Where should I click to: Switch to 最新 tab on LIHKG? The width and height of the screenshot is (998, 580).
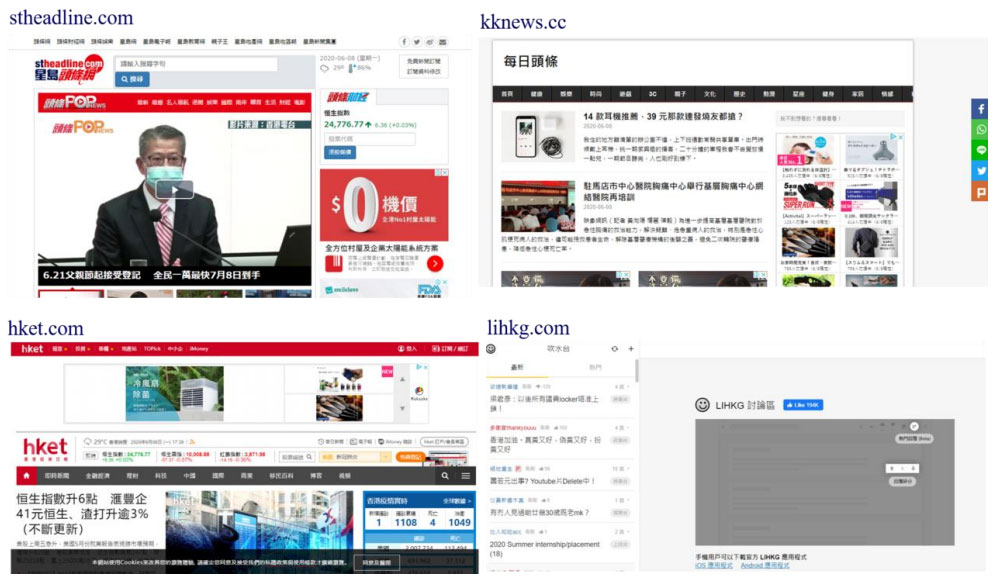click(x=517, y=367)
